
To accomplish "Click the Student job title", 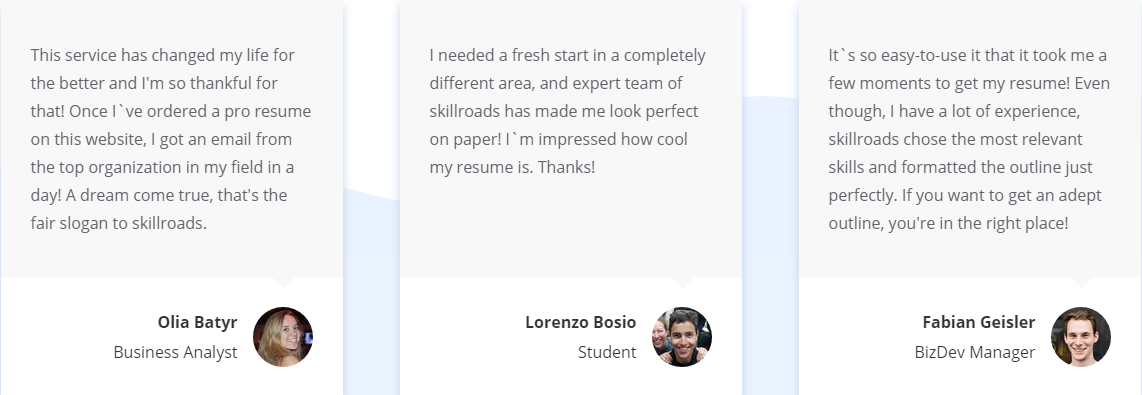I will click(607, 352).
